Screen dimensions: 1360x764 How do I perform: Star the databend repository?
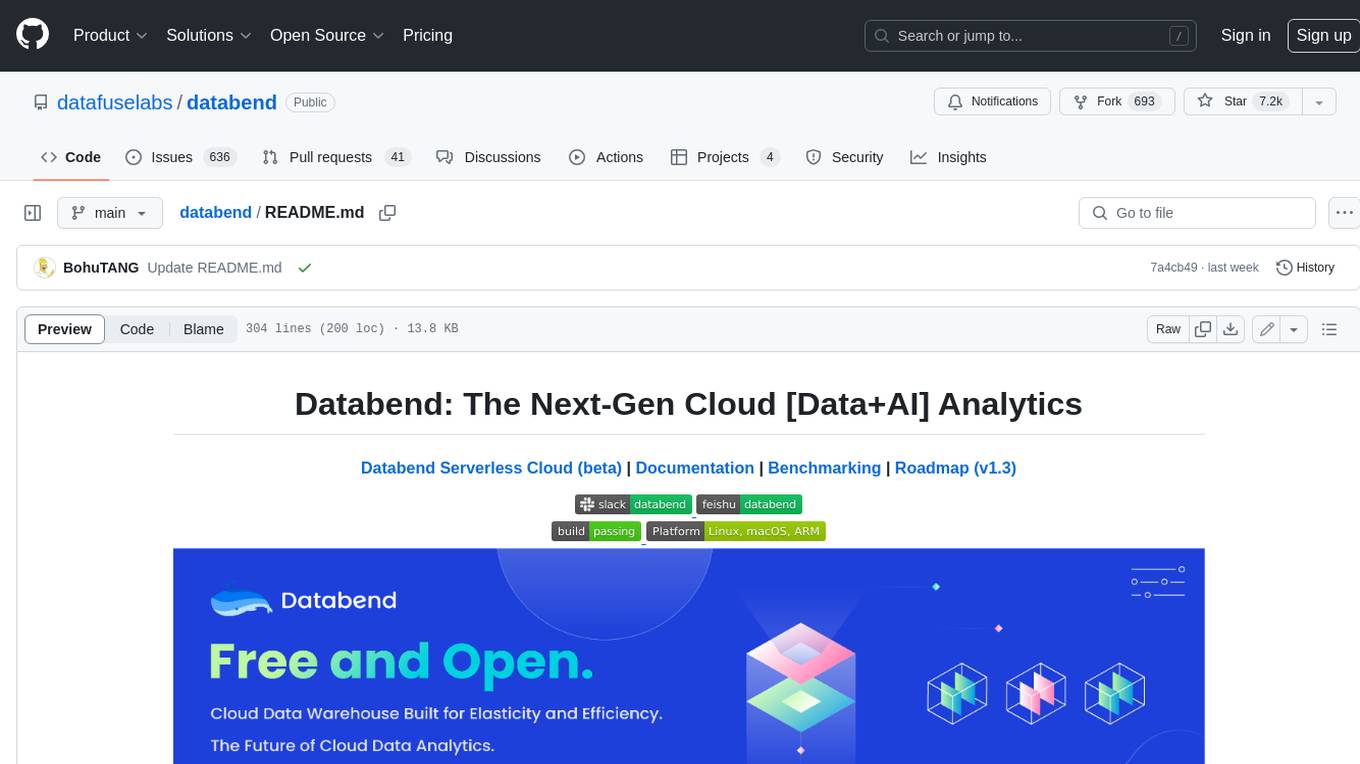click(1242, 101)
